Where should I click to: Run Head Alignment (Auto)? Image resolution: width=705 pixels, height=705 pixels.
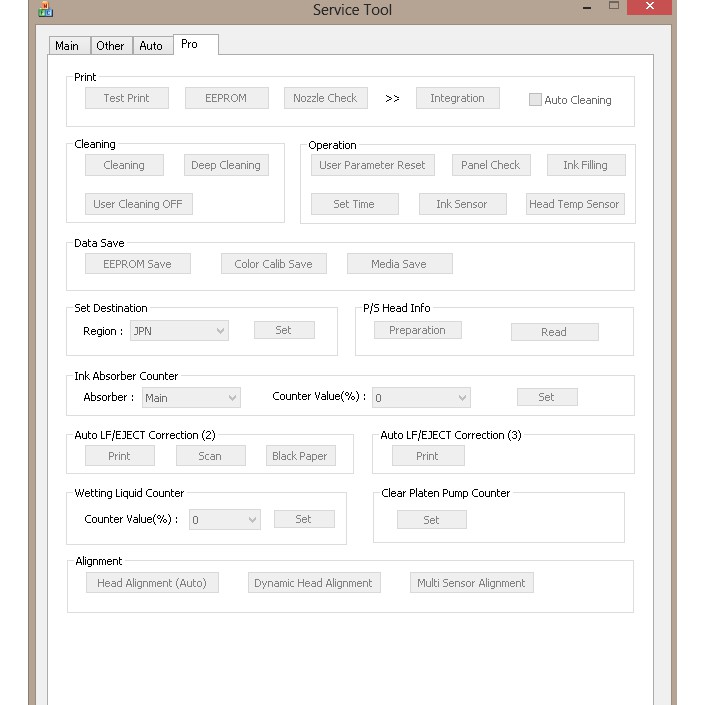pyautogui.click(x=152, y=583)
